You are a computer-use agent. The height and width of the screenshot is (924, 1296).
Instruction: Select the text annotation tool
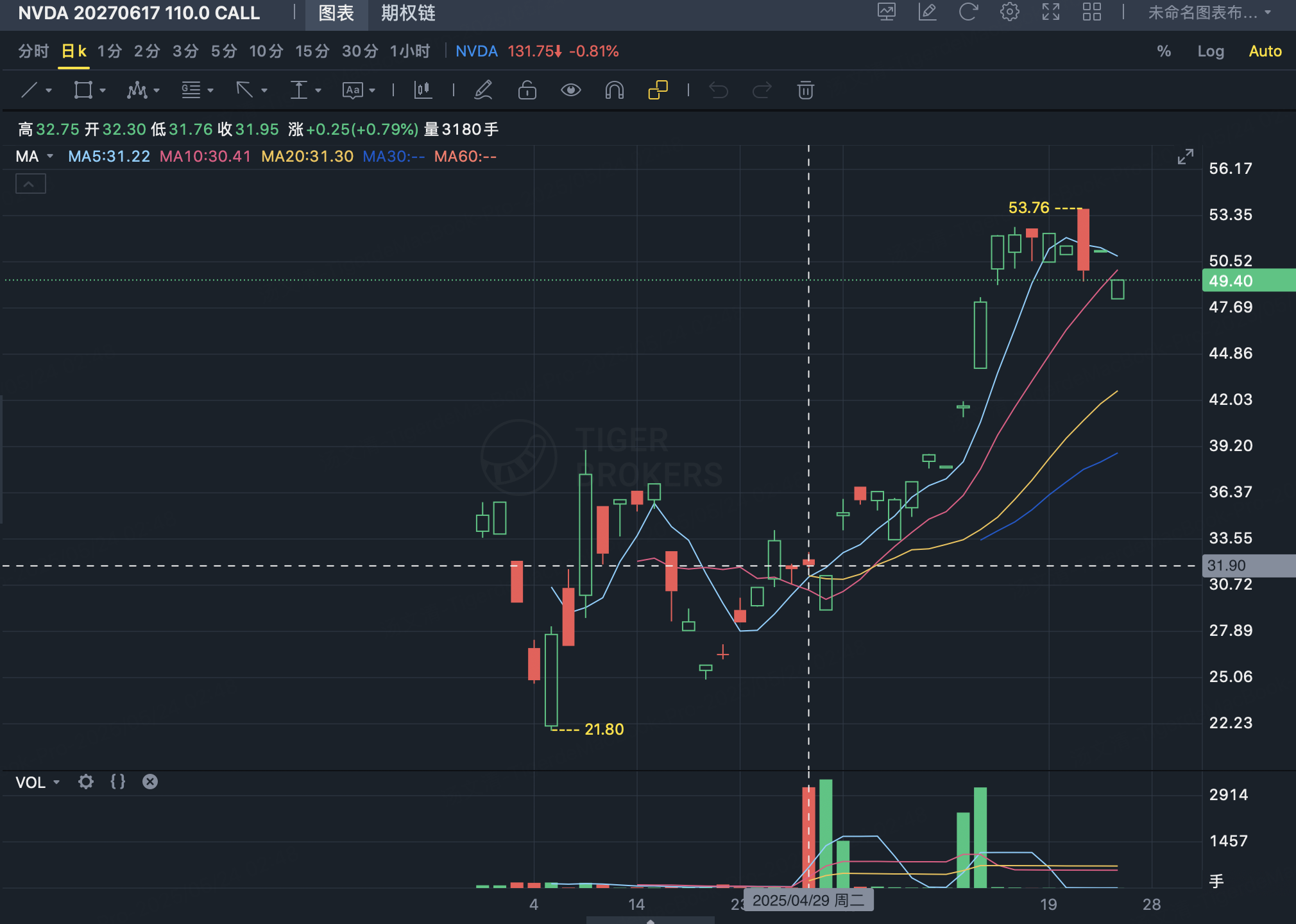(353, 90)
